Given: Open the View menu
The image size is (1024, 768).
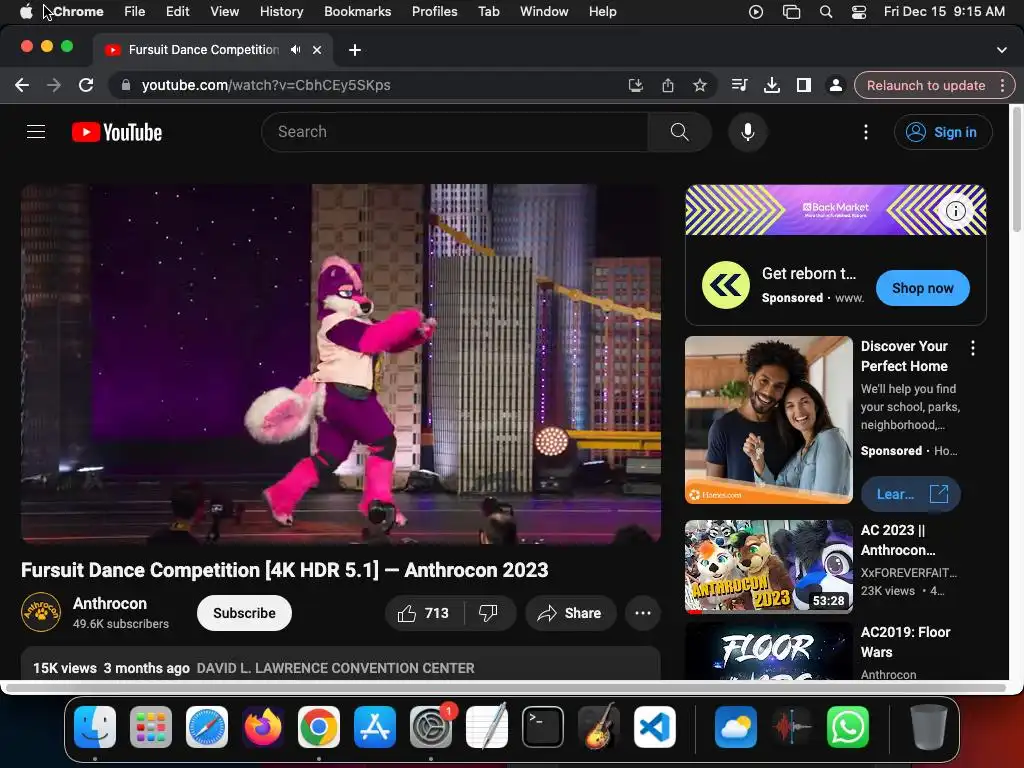Looking at the screenshot, I should pyautogui.click(x=225, y=12).
